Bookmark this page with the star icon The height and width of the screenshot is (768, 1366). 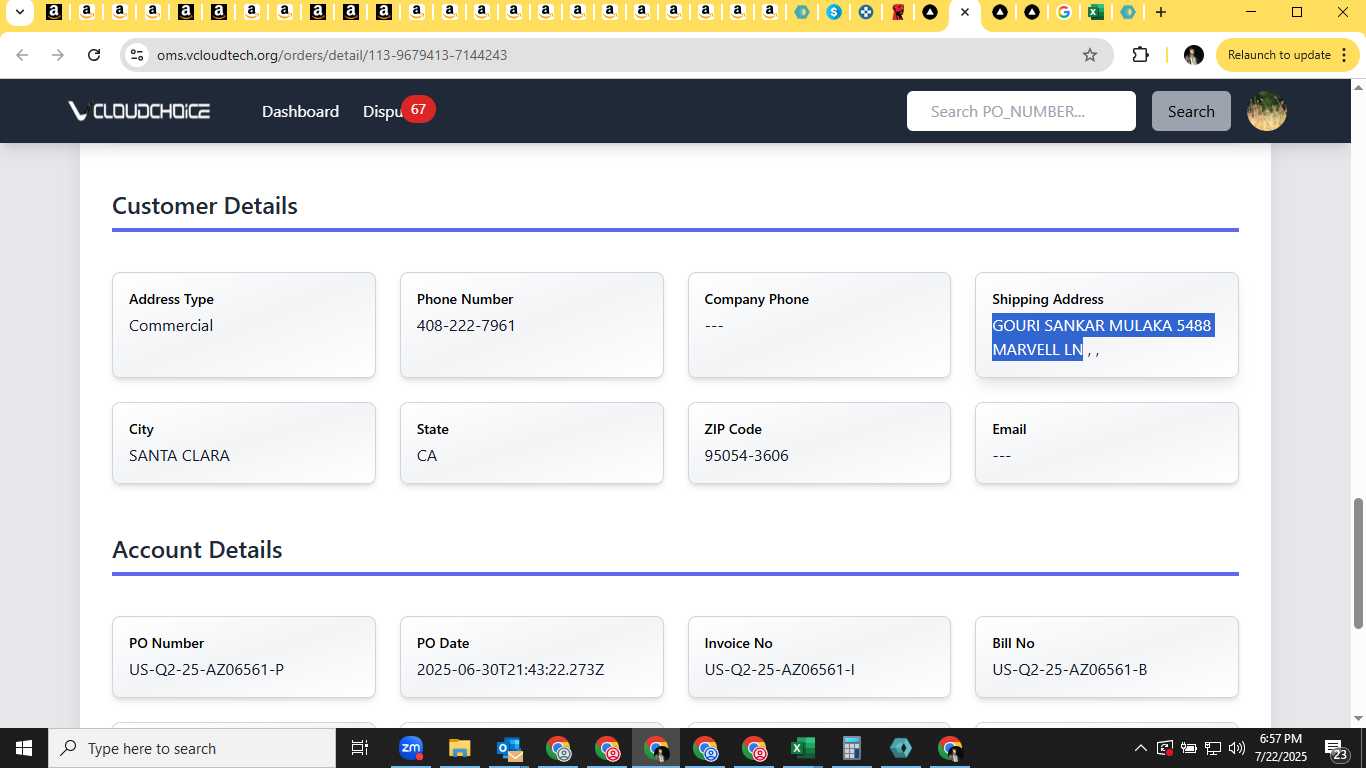[1090, 55]
